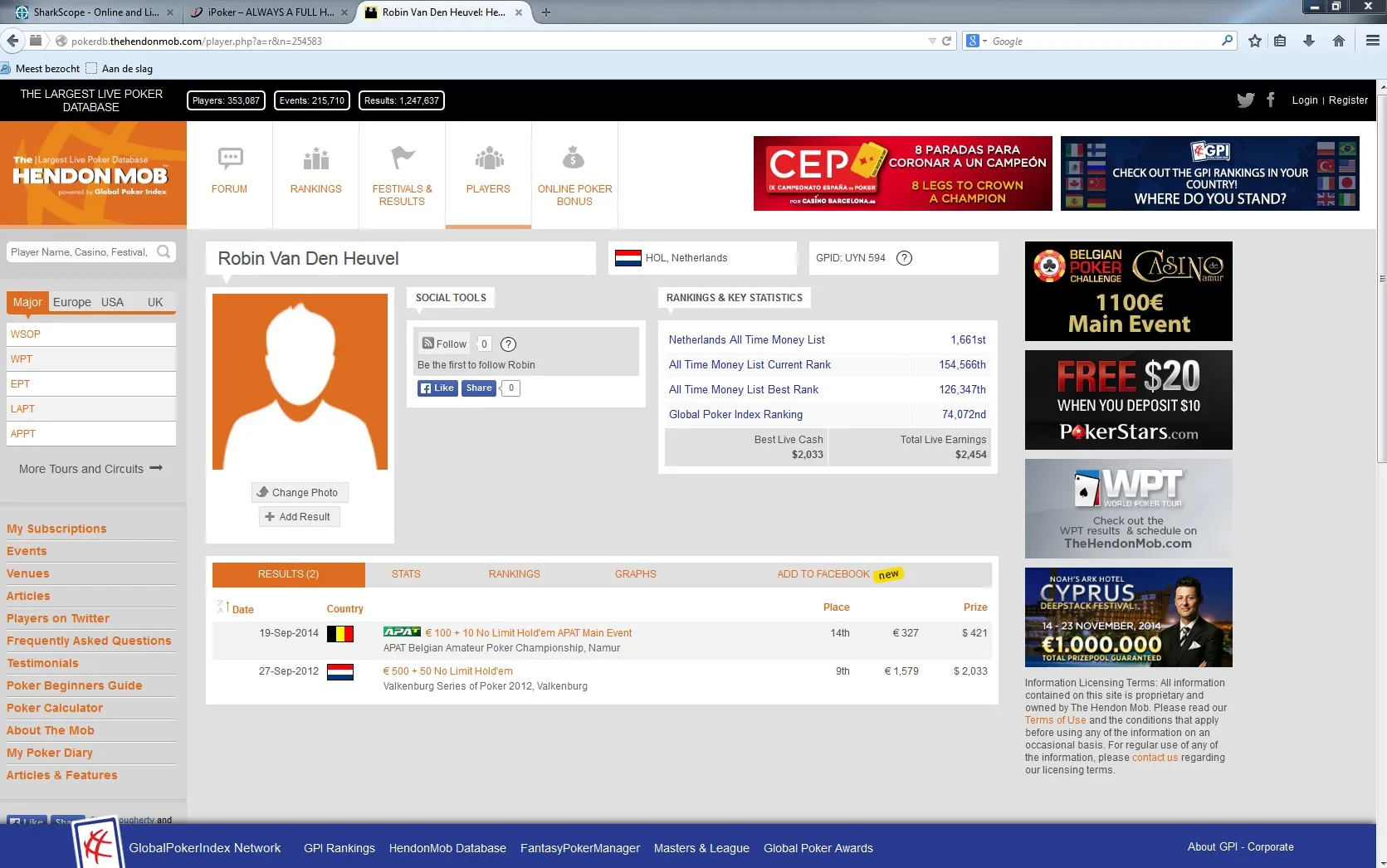Viewport: 1387px width, 868px height.
Task: Open Festivals & Results flag icon
Action: pyautogui.click(x=403, y=157)
